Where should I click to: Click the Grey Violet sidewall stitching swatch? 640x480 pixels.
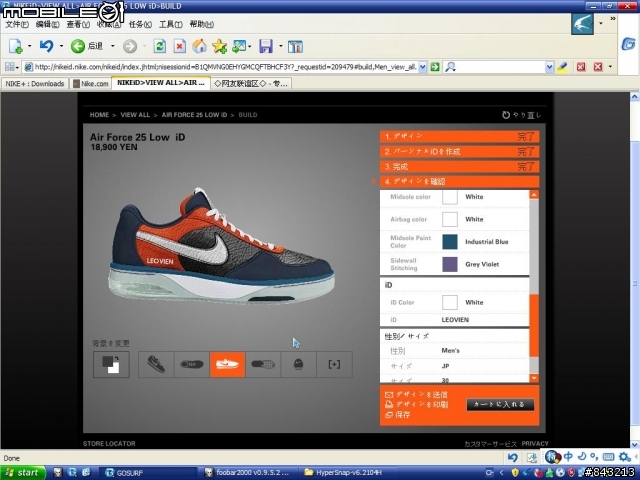(450, 264)
